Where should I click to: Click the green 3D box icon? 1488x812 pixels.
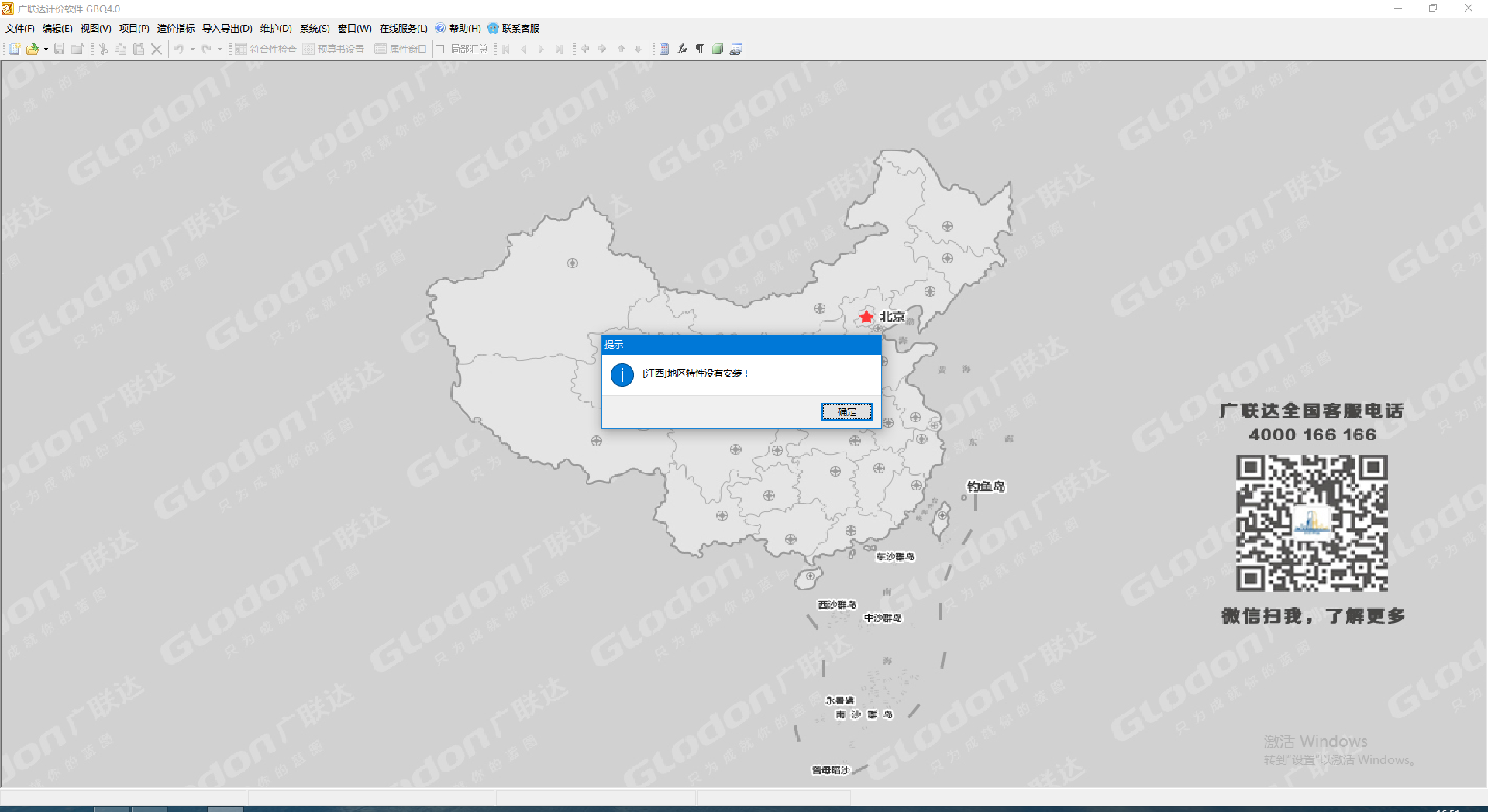(x=718, y=49)
